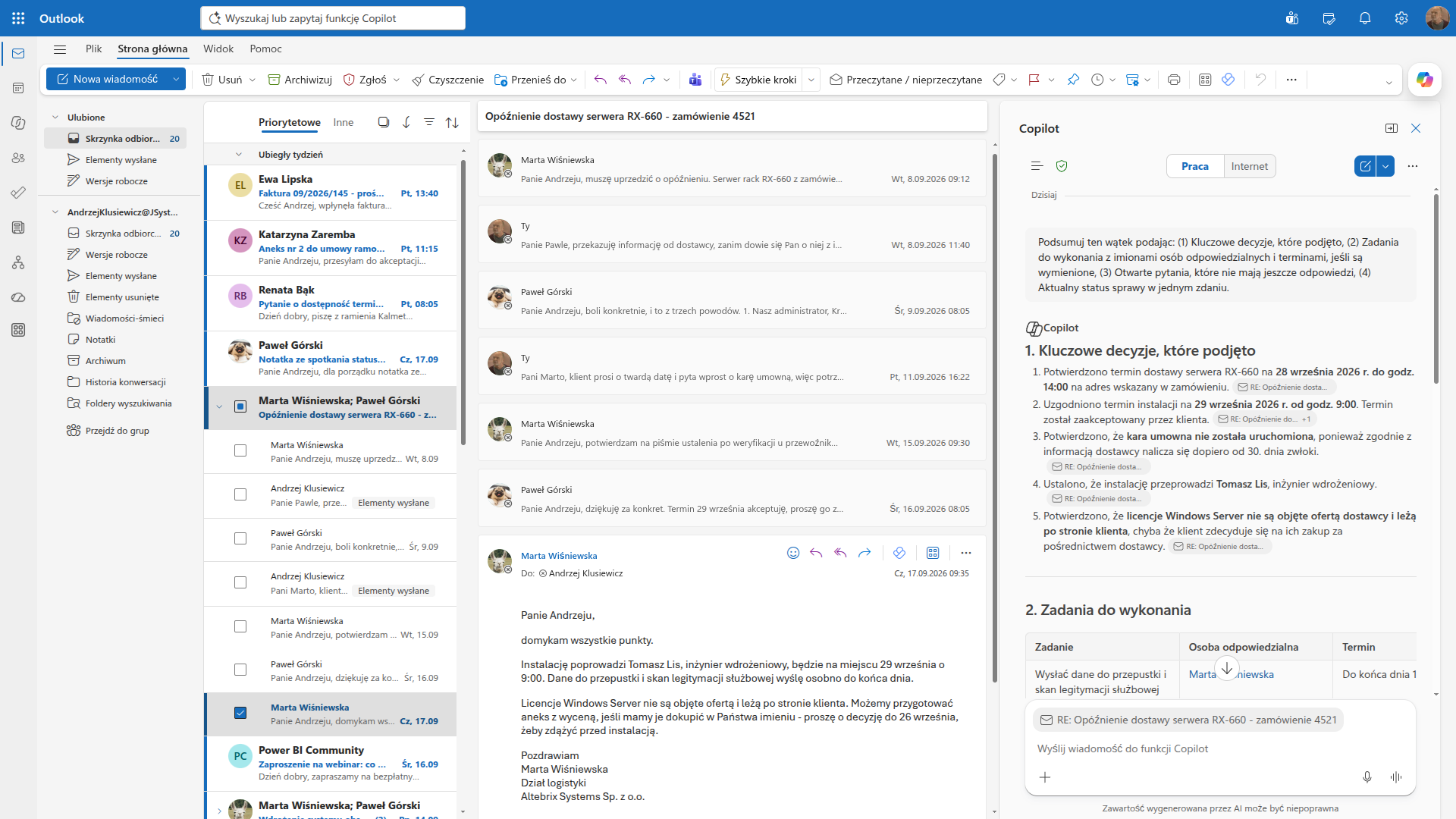Image resolution: width=1456 pixels, height=819 pixels.
Task: Collapse AndrzejKlusiewicz account folders
Action: pos(55,212)
